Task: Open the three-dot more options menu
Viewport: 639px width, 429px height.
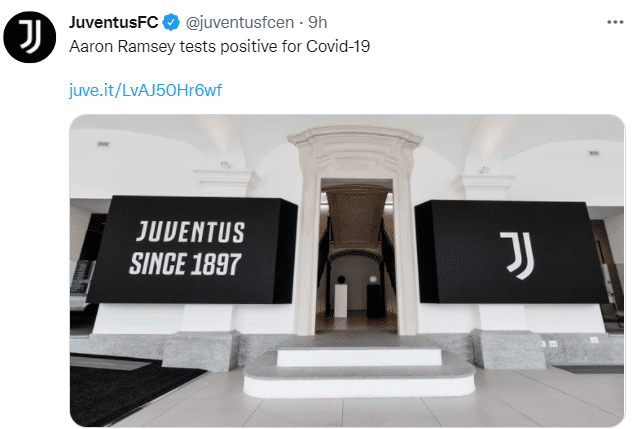Action: [x=615, y=22]
